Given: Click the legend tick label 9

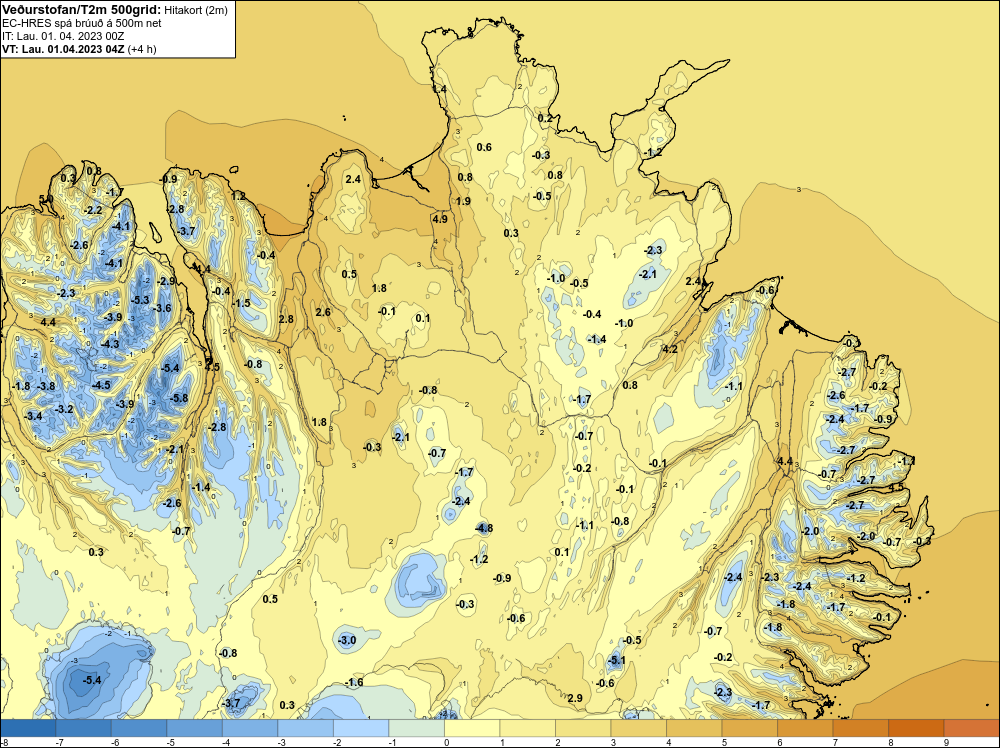Looking at the screenshot, I should [946, 742].
